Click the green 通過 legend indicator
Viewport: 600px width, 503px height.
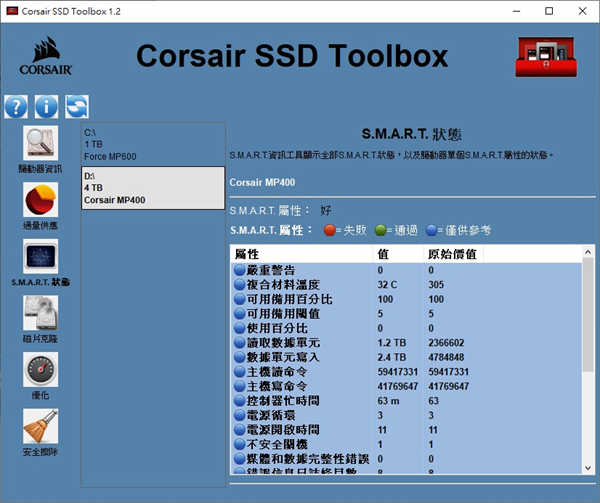[x=380, y=230]
